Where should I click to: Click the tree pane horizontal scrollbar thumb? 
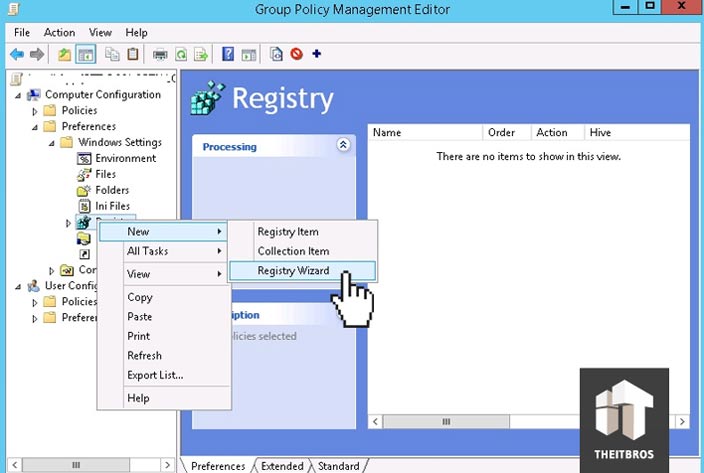click(x=76, y=465)
